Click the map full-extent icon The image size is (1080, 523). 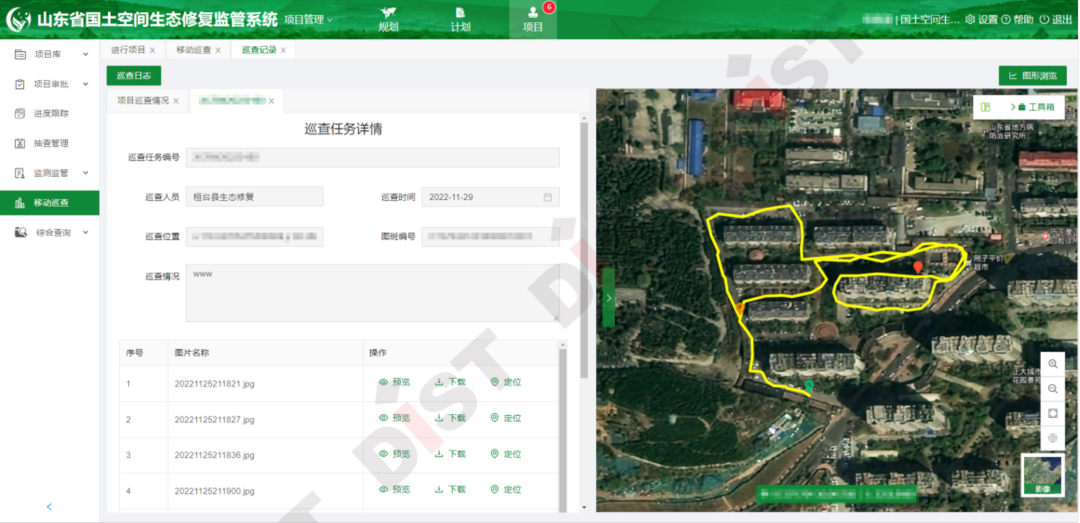pos(1052,413)
